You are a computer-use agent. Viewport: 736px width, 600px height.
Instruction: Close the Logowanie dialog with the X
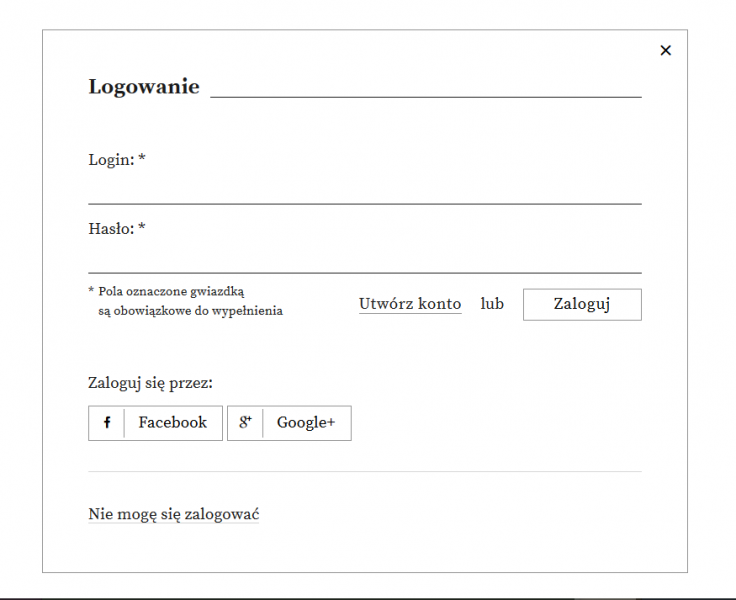click(666, 51)
